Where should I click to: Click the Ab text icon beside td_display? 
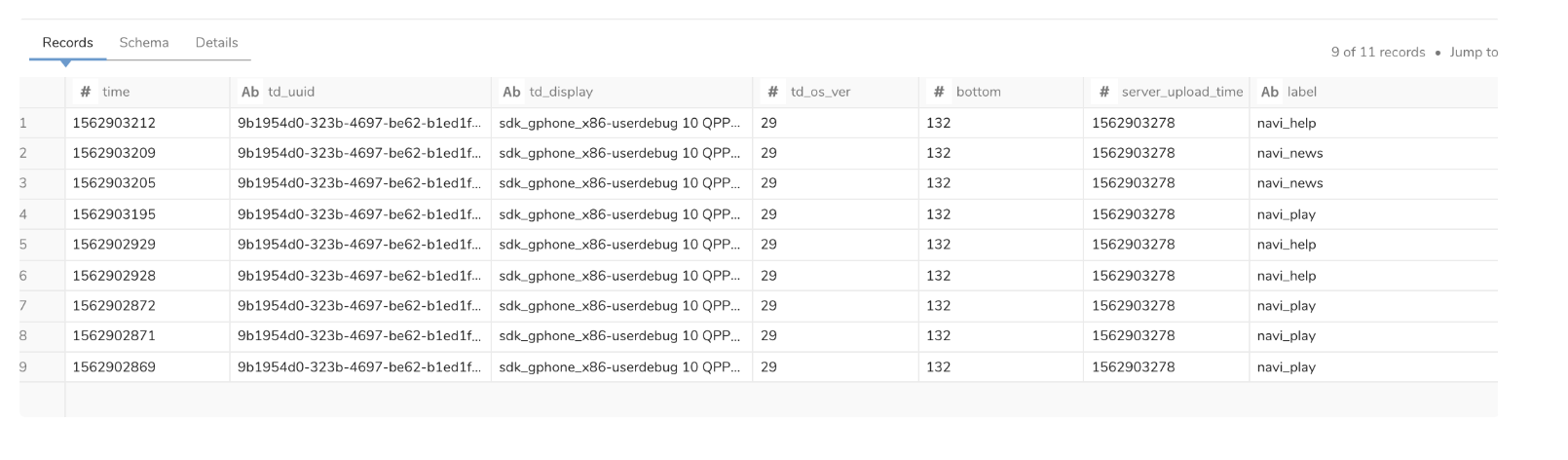511,92
